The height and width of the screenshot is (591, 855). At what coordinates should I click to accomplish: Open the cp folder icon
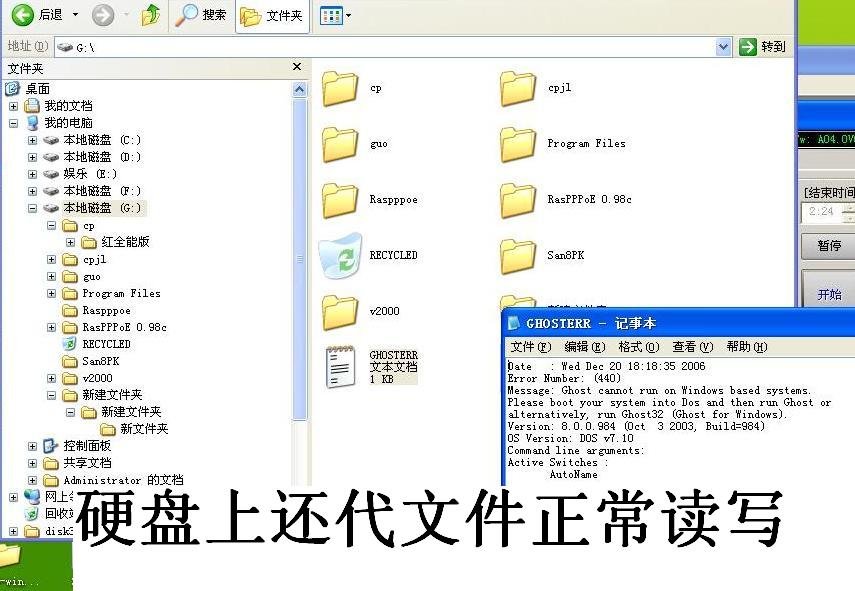click(x=340, y=88)
